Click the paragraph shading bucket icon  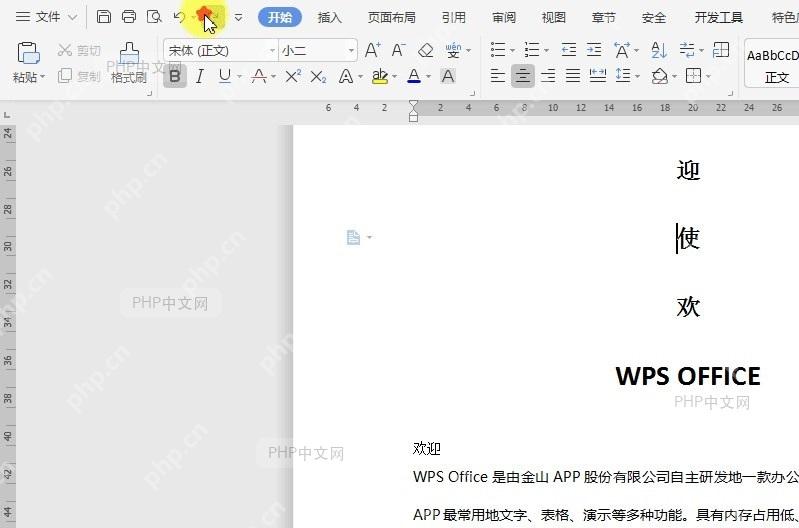point(659,76)
